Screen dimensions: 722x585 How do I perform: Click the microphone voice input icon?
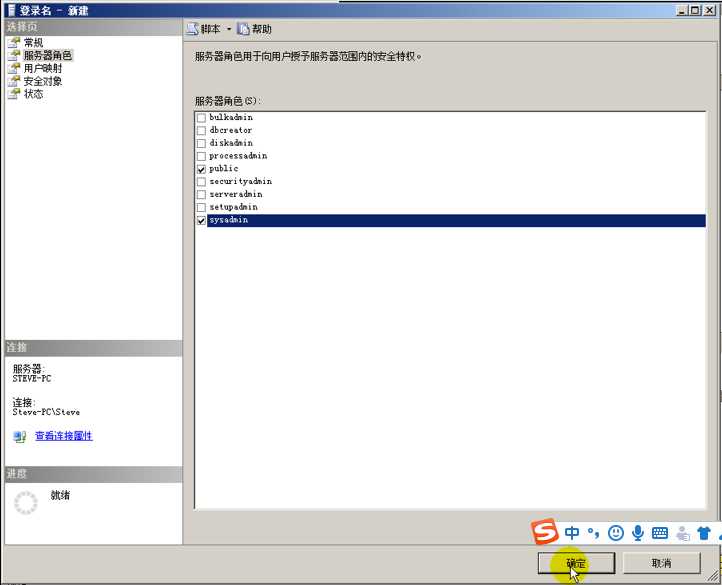point(638,533)
